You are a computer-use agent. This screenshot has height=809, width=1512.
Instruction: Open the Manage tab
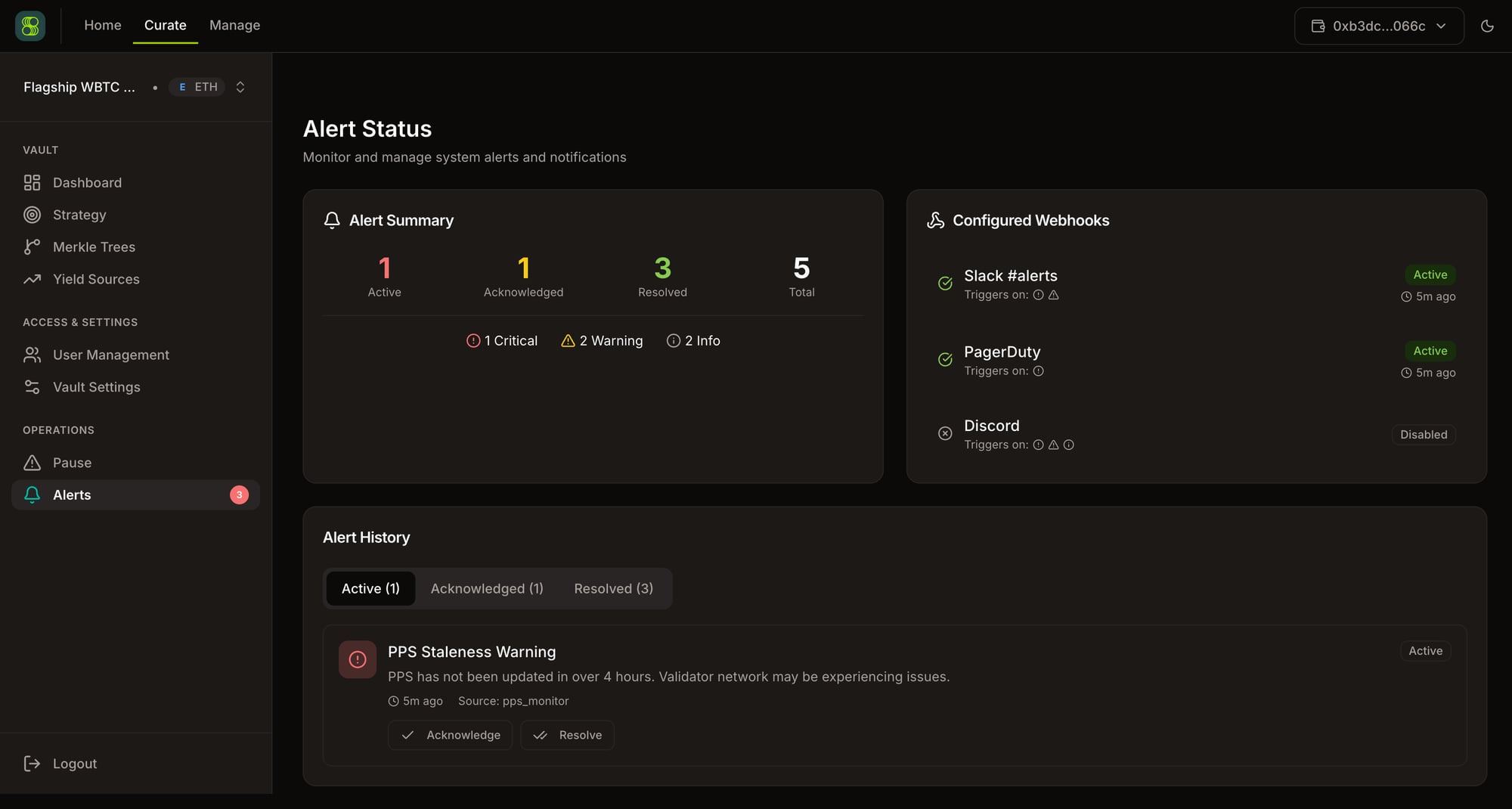(x=234, y=25)
